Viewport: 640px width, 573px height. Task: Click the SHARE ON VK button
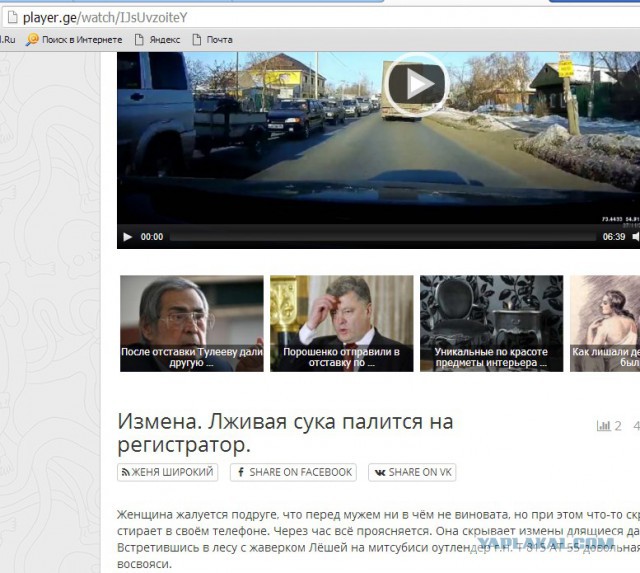(x=412, y=472)
